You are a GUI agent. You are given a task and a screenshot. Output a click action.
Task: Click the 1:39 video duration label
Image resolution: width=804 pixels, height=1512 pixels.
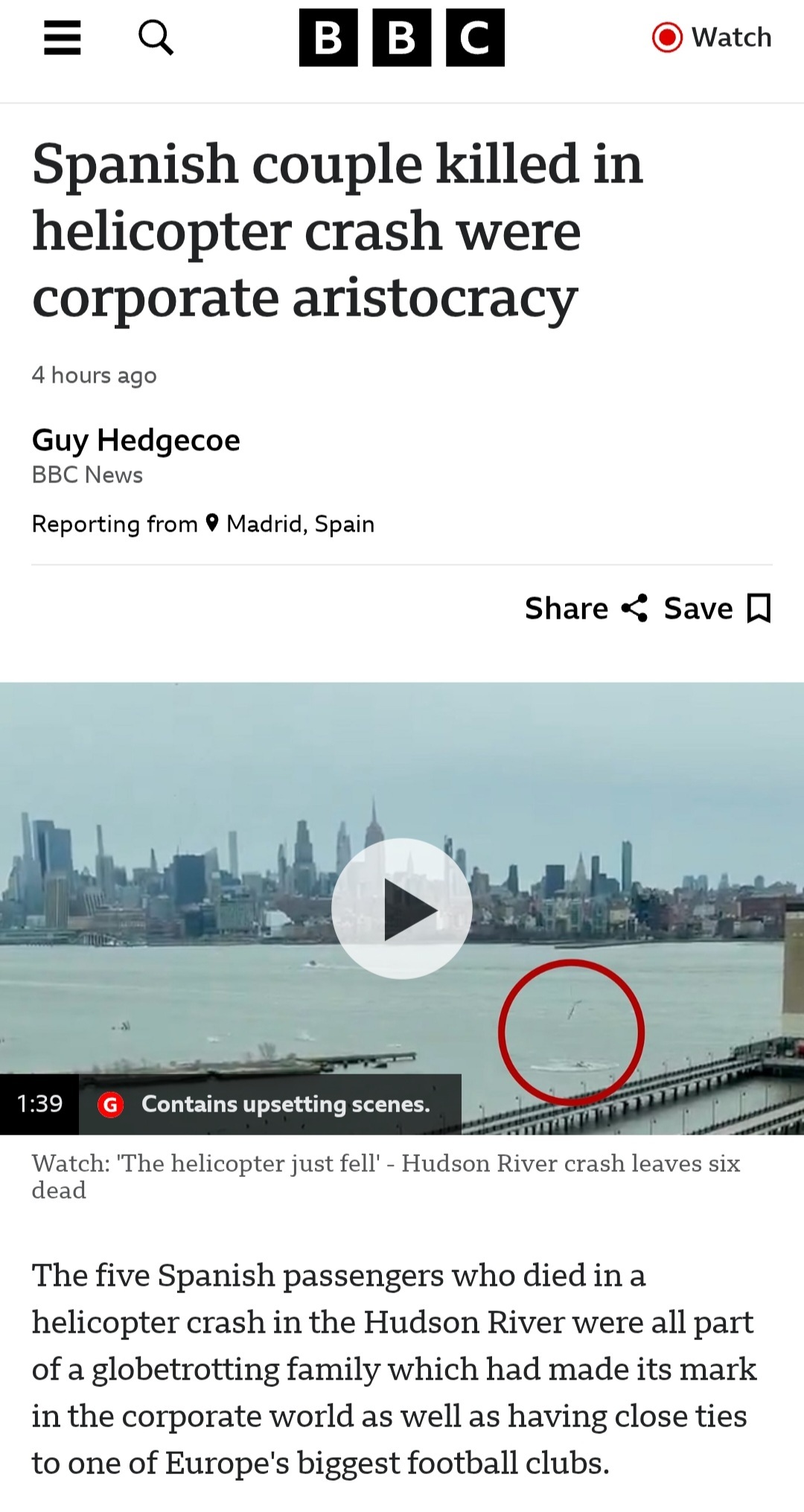coord(39,1104)
